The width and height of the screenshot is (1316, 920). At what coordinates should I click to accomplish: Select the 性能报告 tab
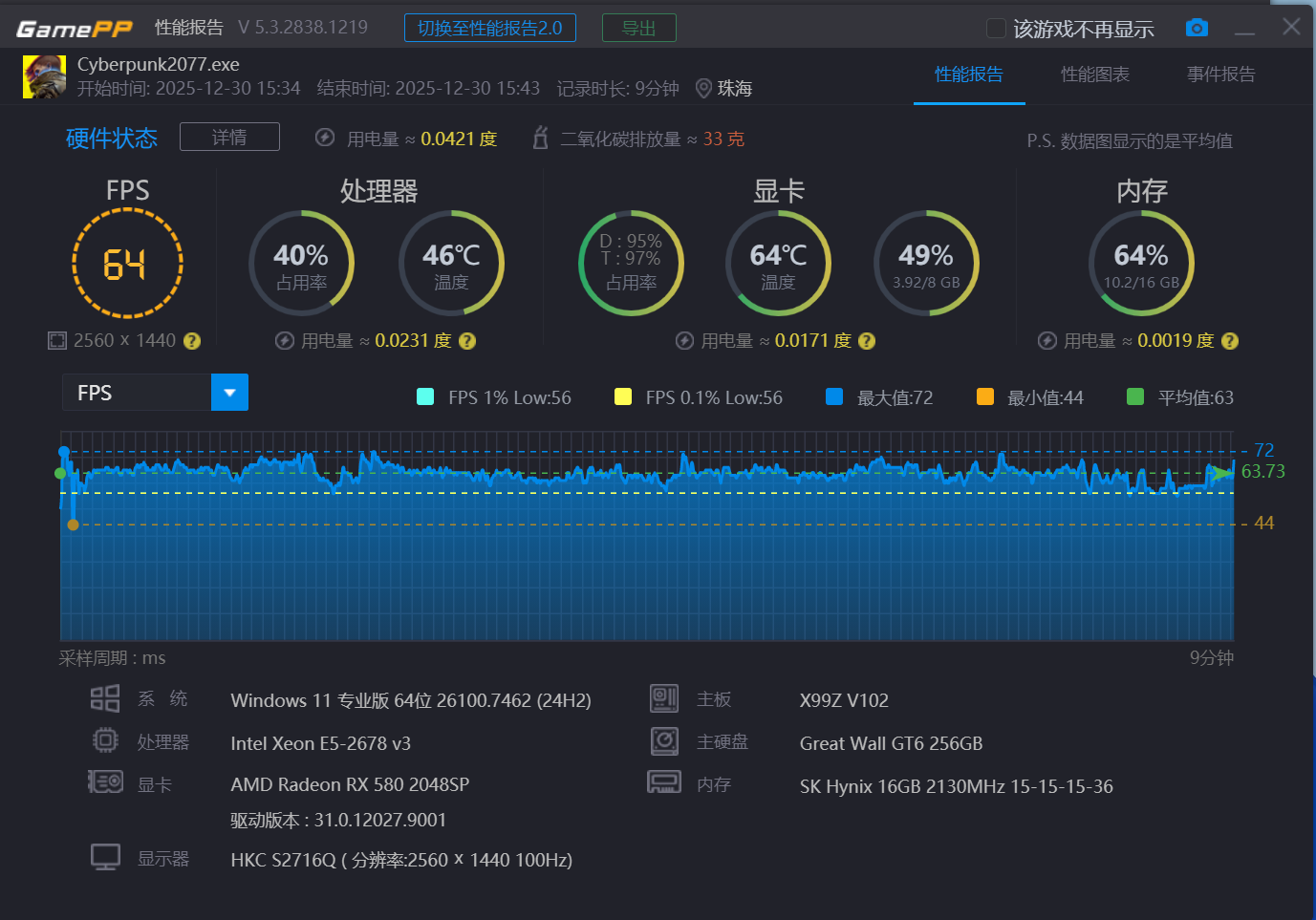pyautogui.click(x=968, y=75)
